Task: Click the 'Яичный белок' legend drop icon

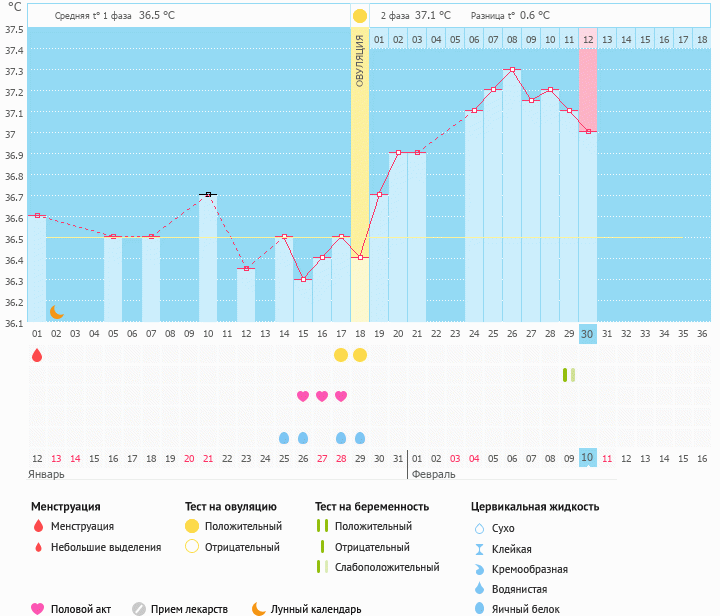Action: click(x=479, y=609)
